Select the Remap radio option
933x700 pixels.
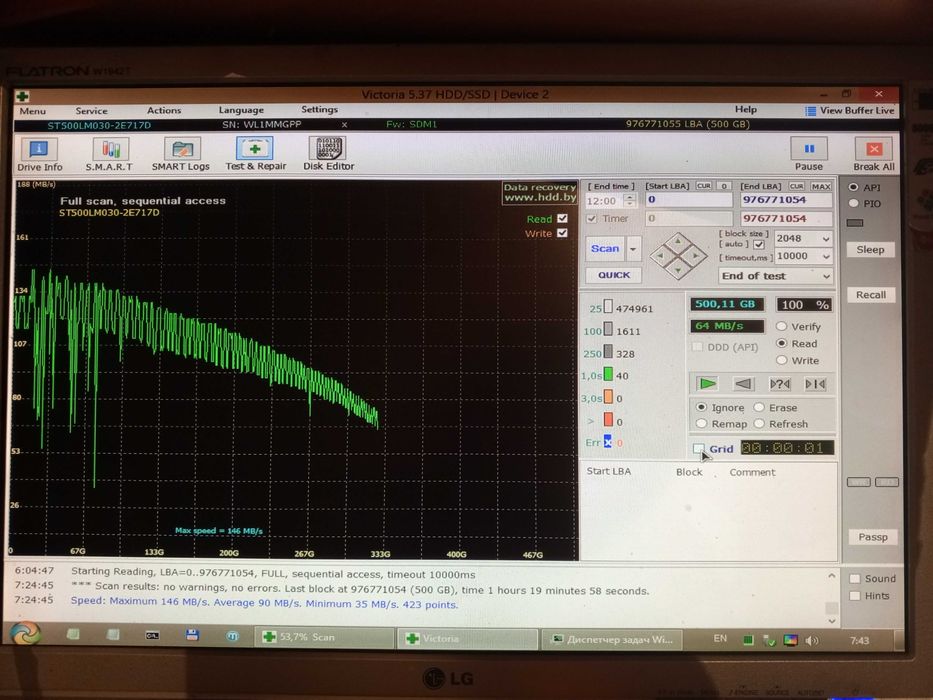point(702,423)
